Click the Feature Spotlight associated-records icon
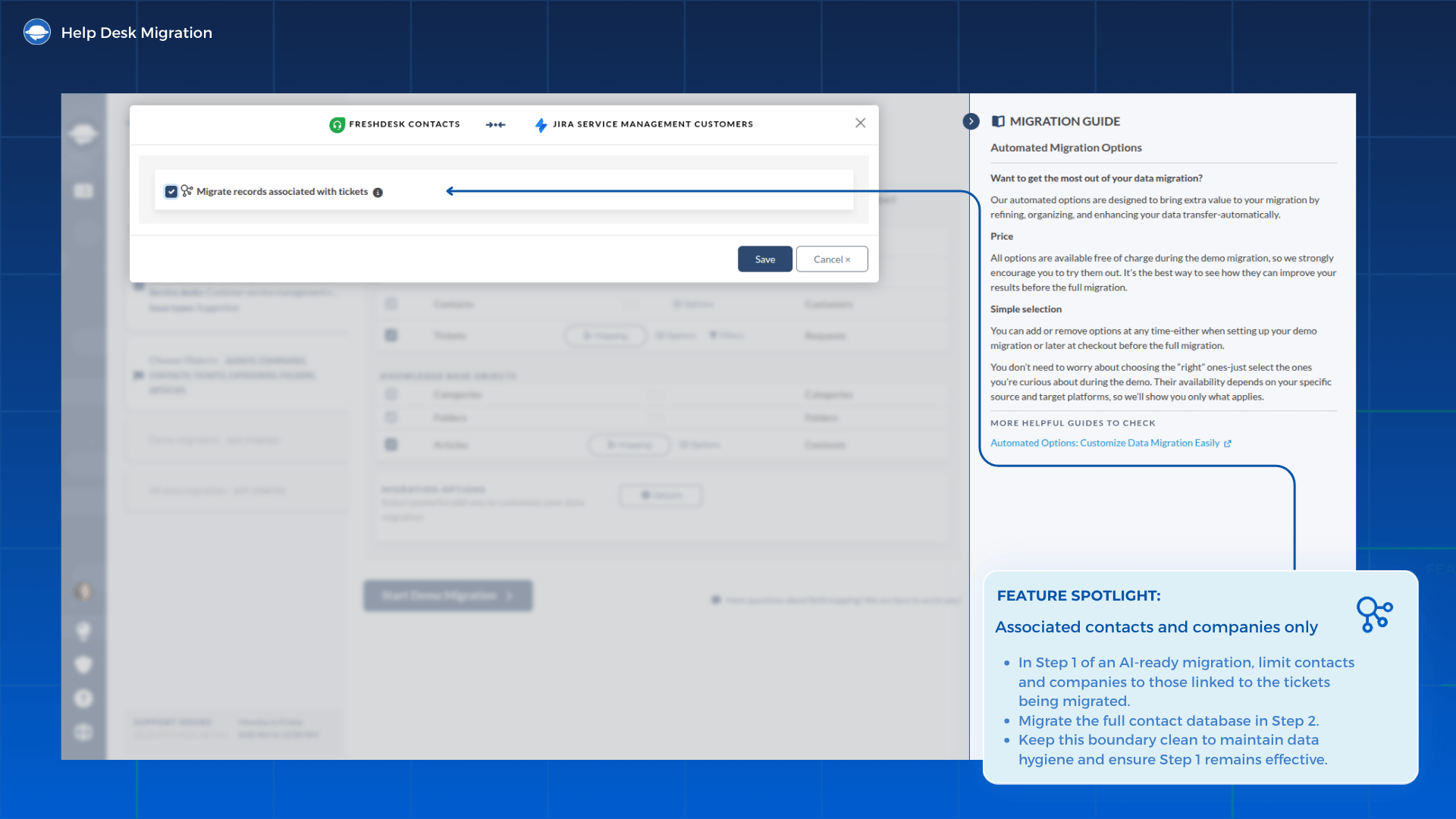 (x=1374, y=614)
